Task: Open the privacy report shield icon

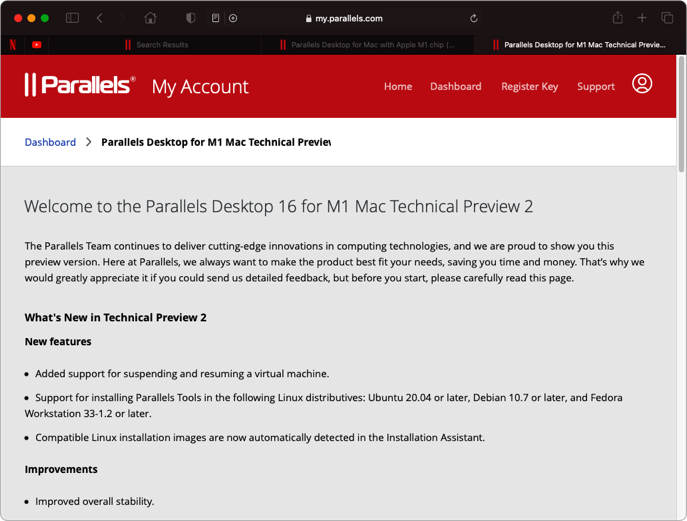Action: click(x=191, y=18)
